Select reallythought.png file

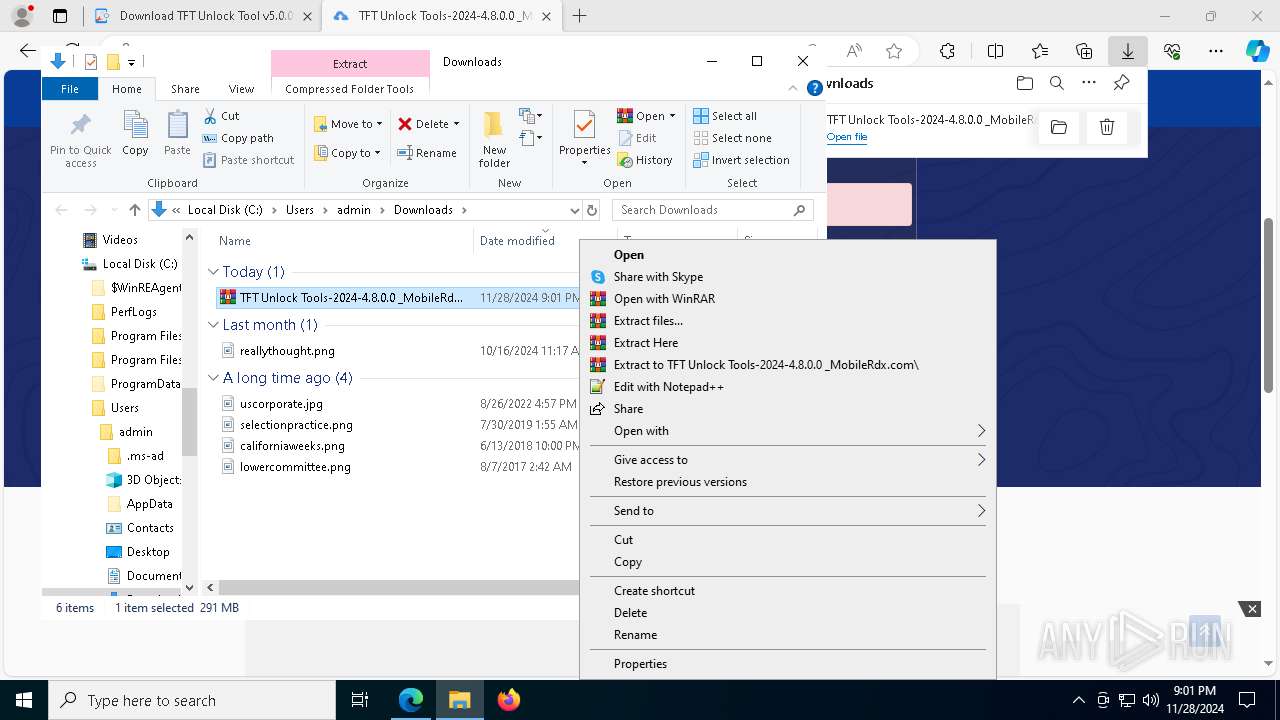point(287,351)
